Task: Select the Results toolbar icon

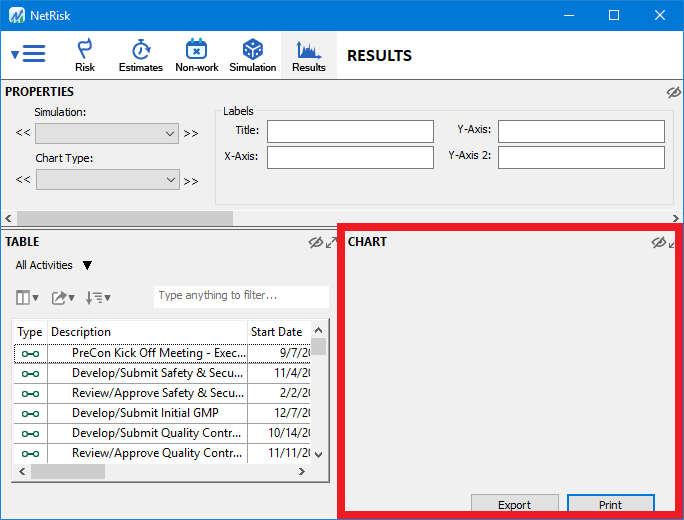Action: coord(309,55)
